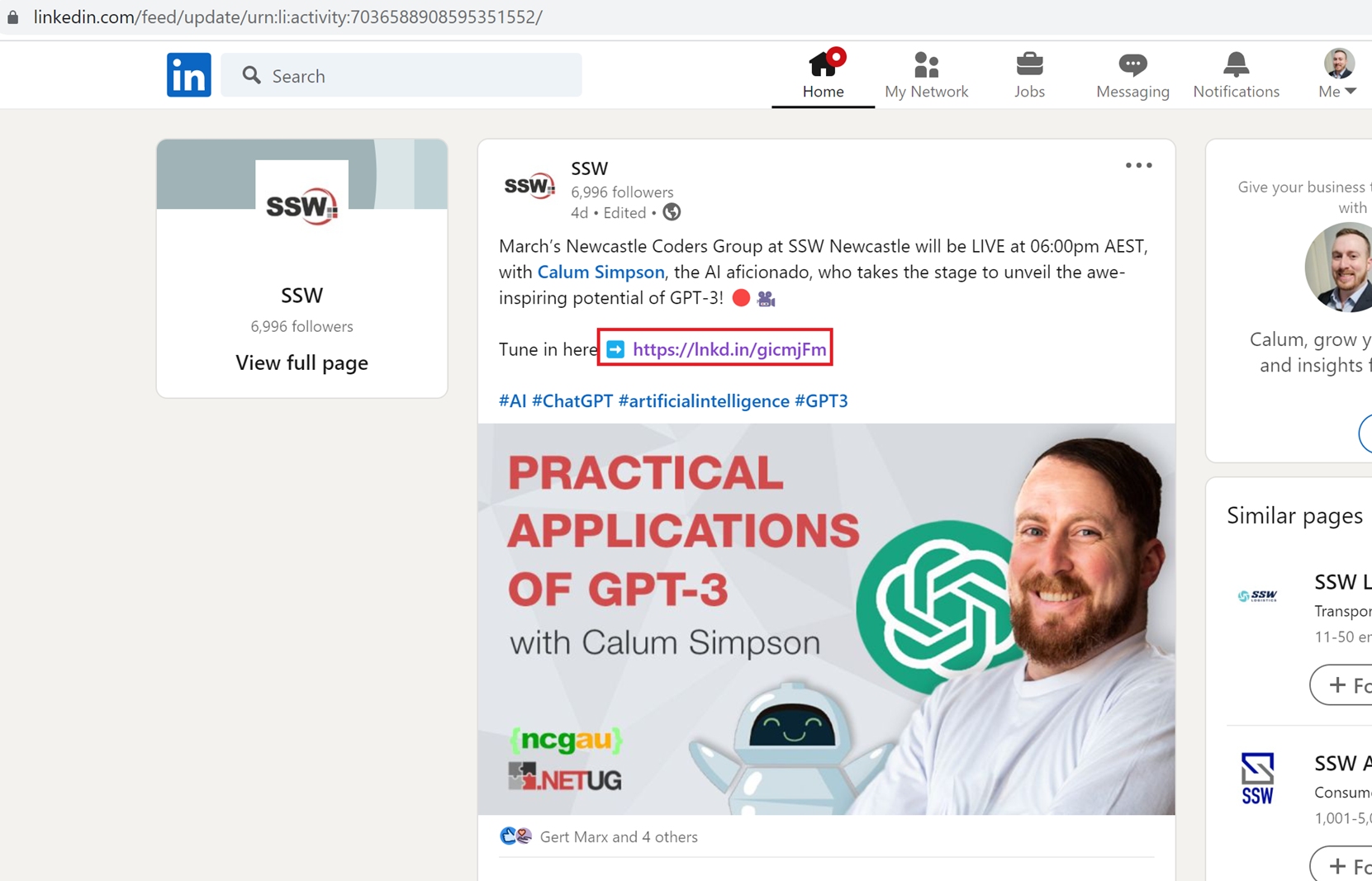
Task: Click the LinkedIn logo icon
Action: 188,75
